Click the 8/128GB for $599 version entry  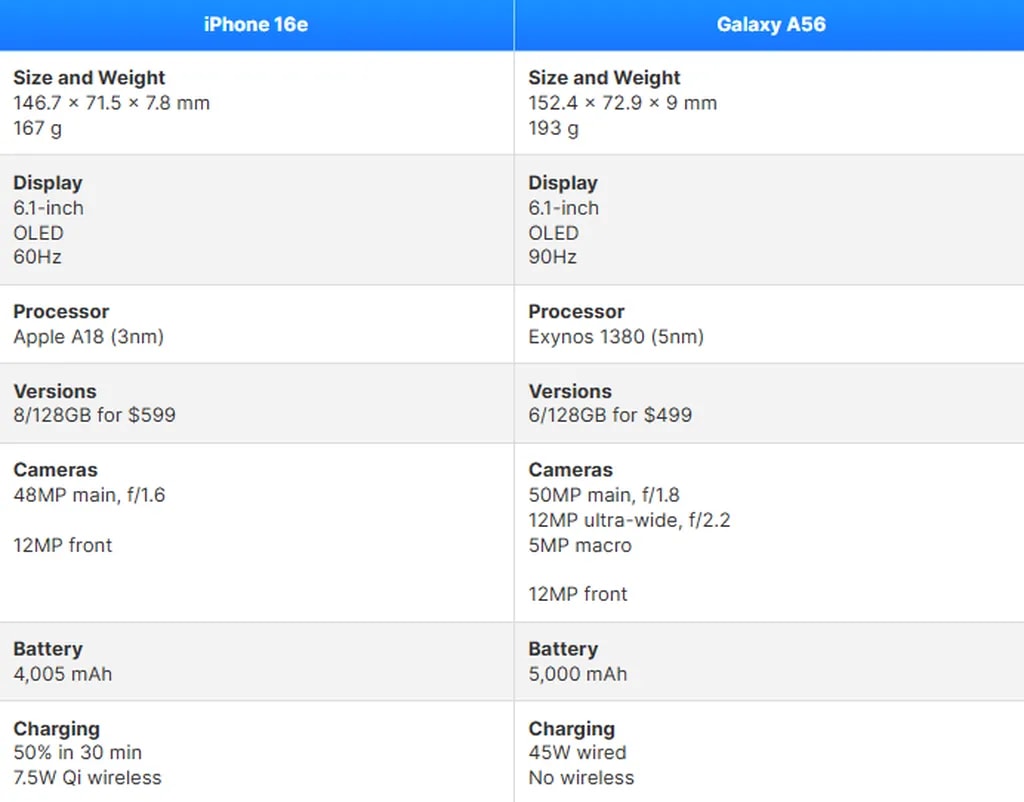pyautogui.click(x=94, y=415)
